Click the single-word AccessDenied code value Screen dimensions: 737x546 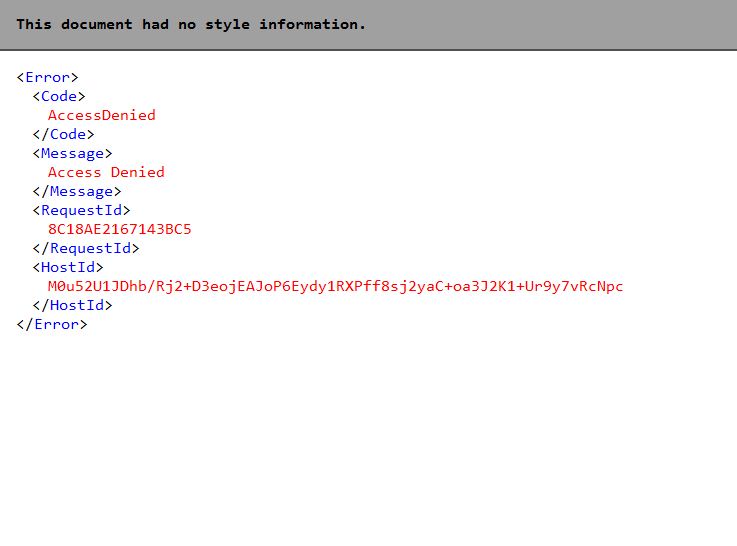tap(102, 115)
